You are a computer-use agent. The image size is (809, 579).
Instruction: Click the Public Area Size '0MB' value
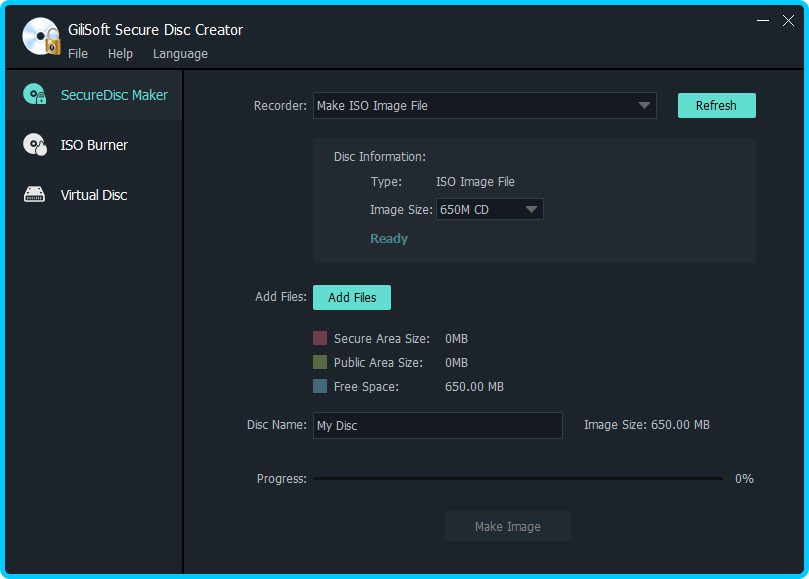tap(456, 363)
